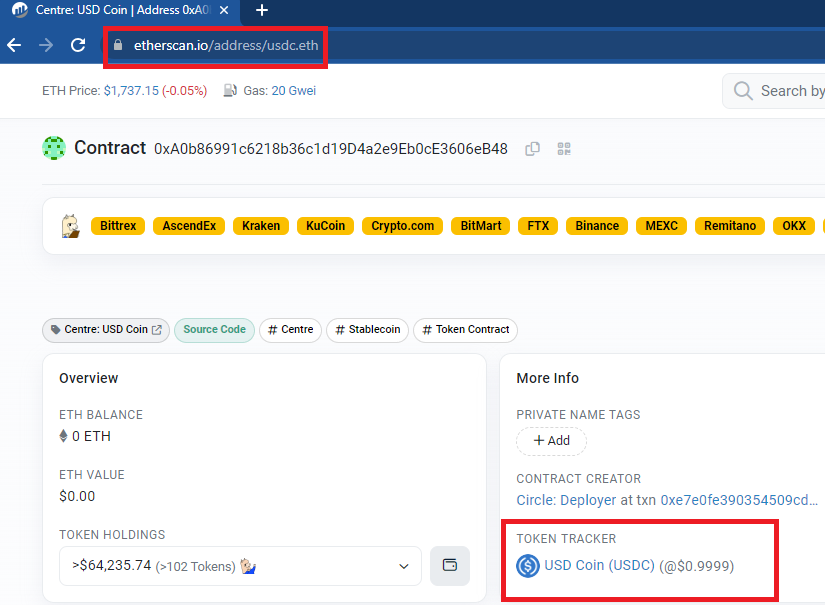Click the browser forward arrow

(46, 45)
